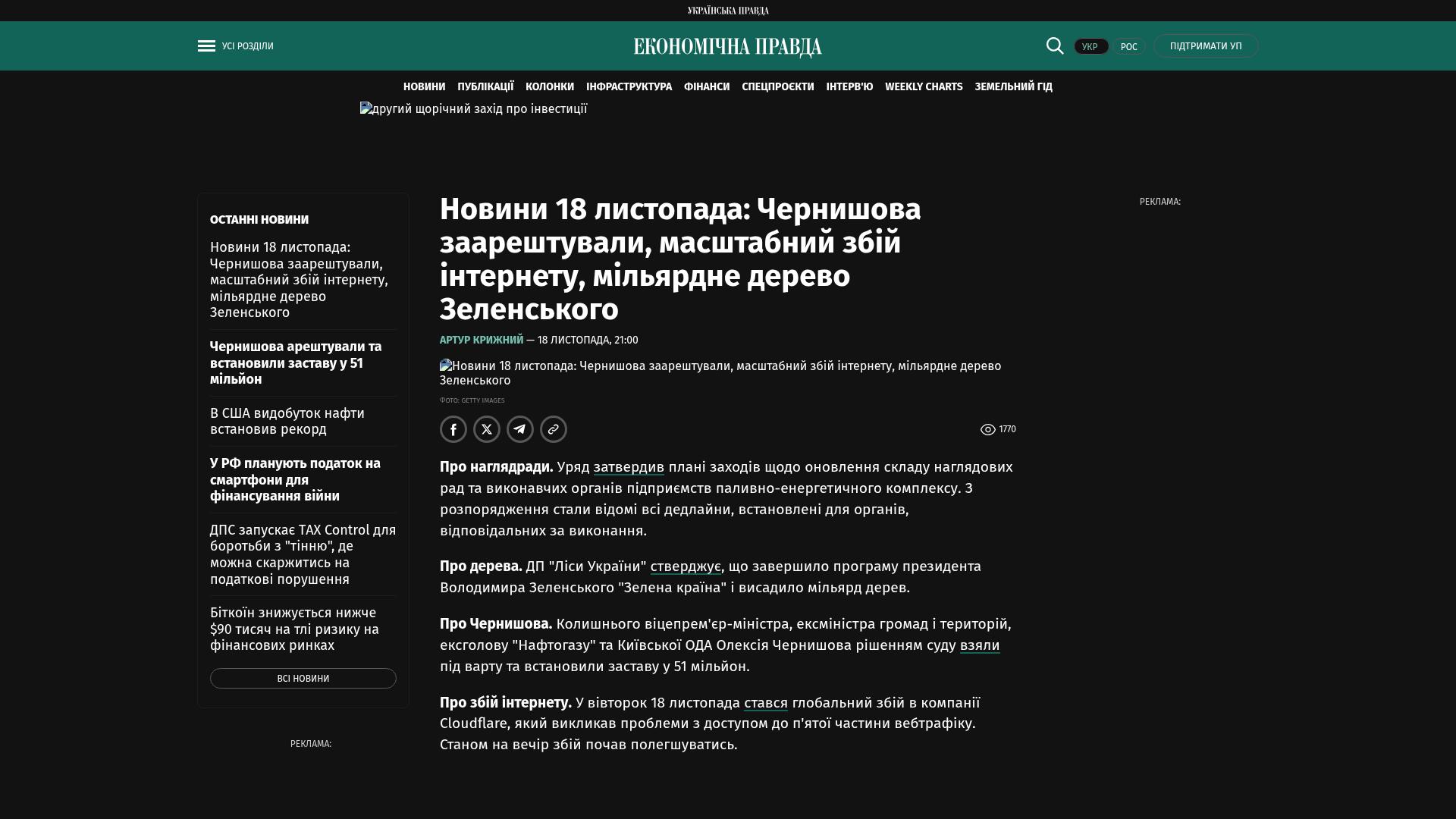Open the Weekly Charts menu item
This screenshot has height=819, width=1456.
pyautogui.click(x=923, y=87)
